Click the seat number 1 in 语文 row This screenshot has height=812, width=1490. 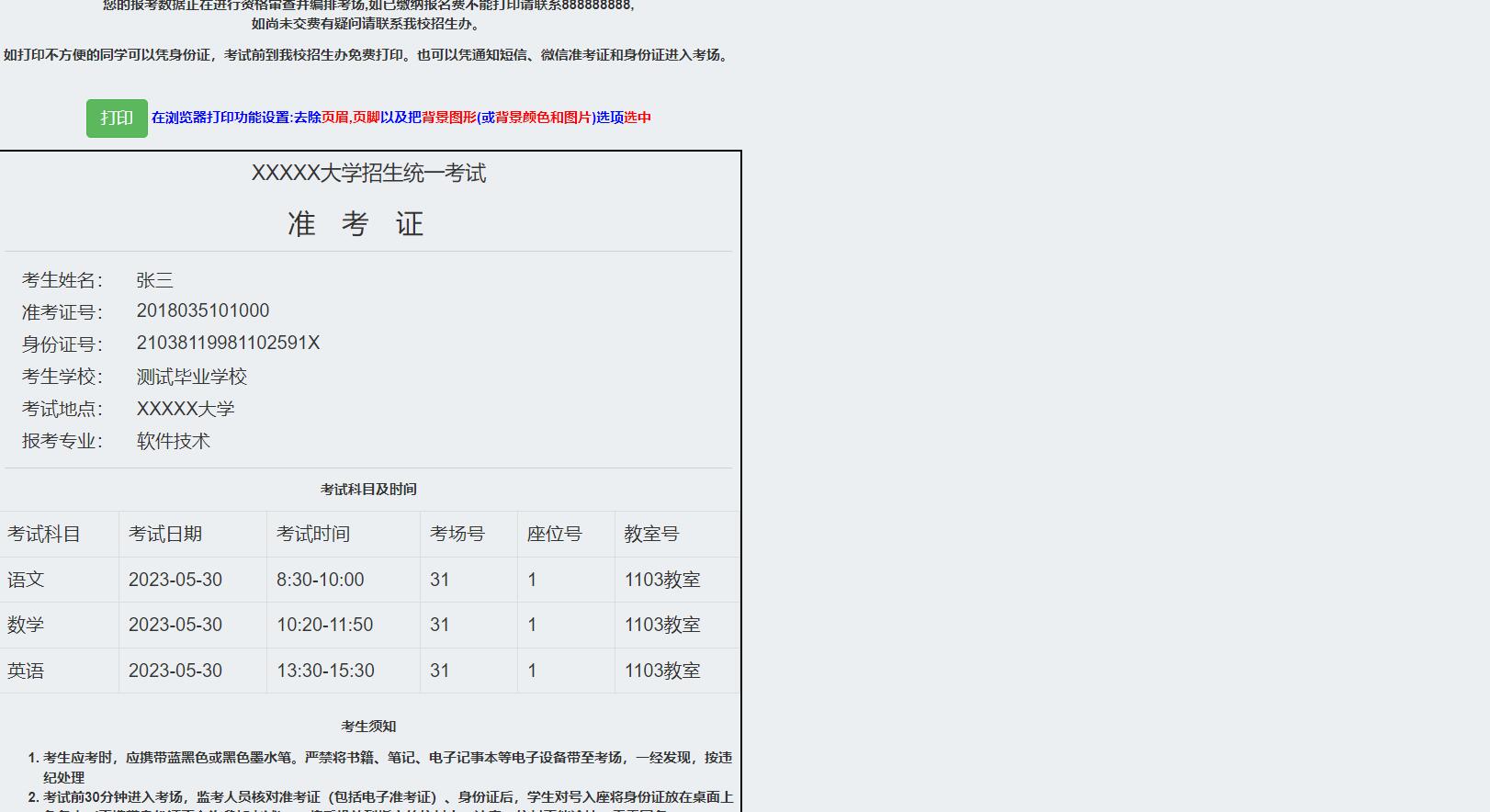point(532,580)
